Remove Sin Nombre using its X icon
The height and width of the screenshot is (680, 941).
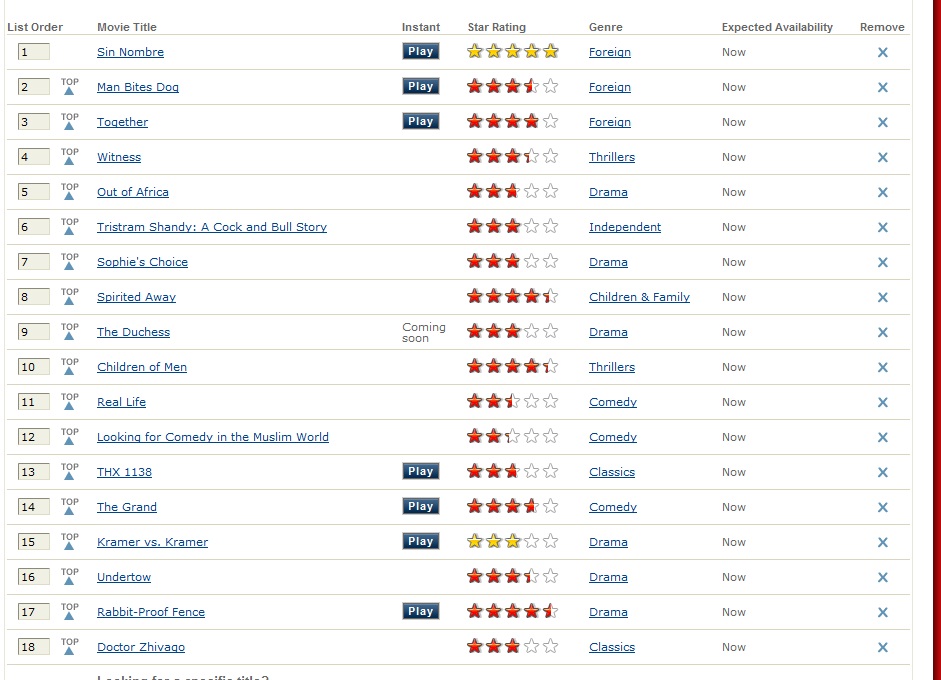click(x=882, y=53)
